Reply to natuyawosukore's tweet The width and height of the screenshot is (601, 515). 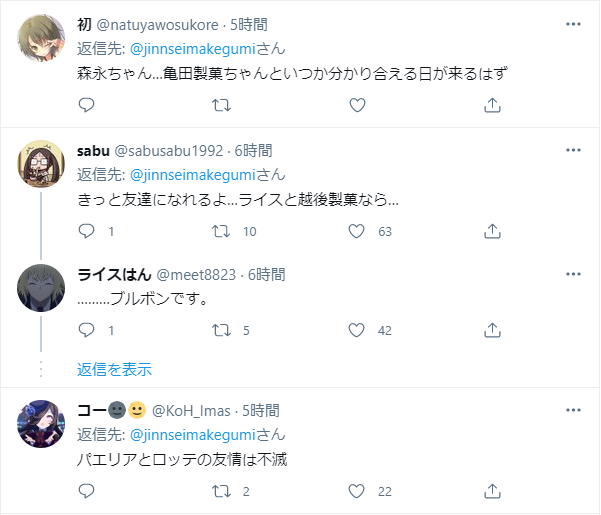86,104
